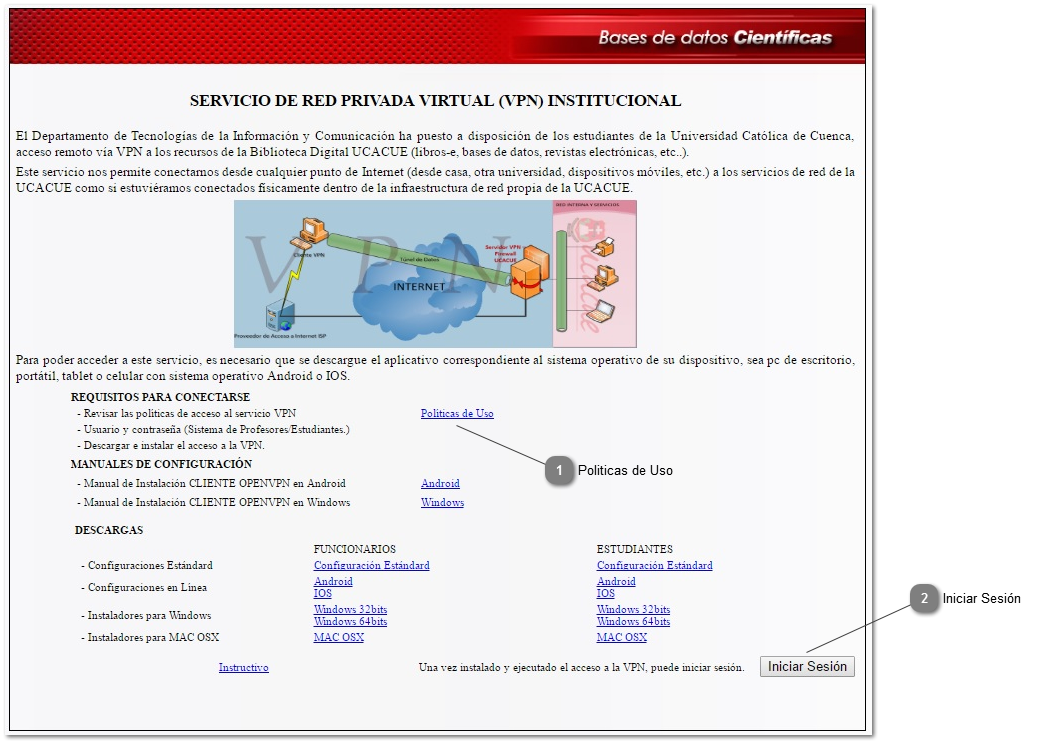Select Android online configuration for FUNCIONARIOS
Viewport: 1037px width, 744px height.
[333, 581]
